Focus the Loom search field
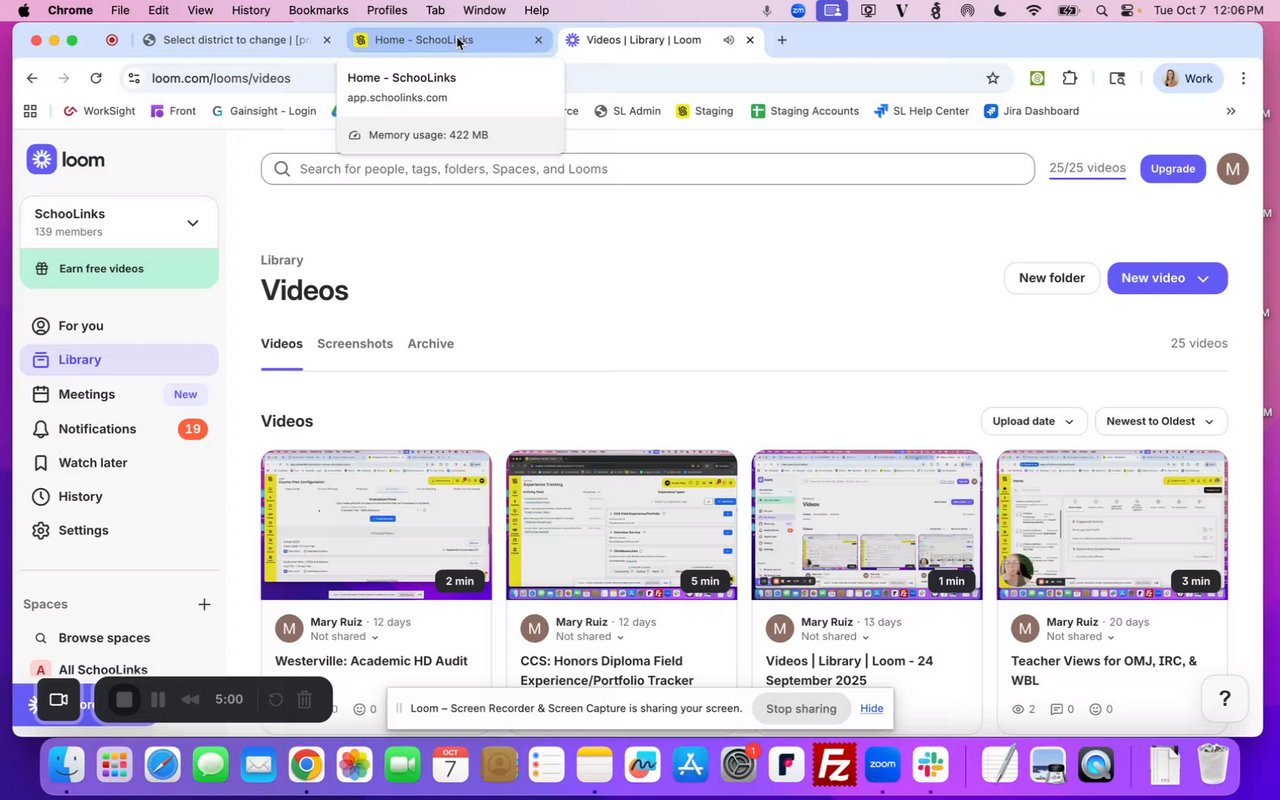Screen dimensions: 1280x800 point(648,169)
